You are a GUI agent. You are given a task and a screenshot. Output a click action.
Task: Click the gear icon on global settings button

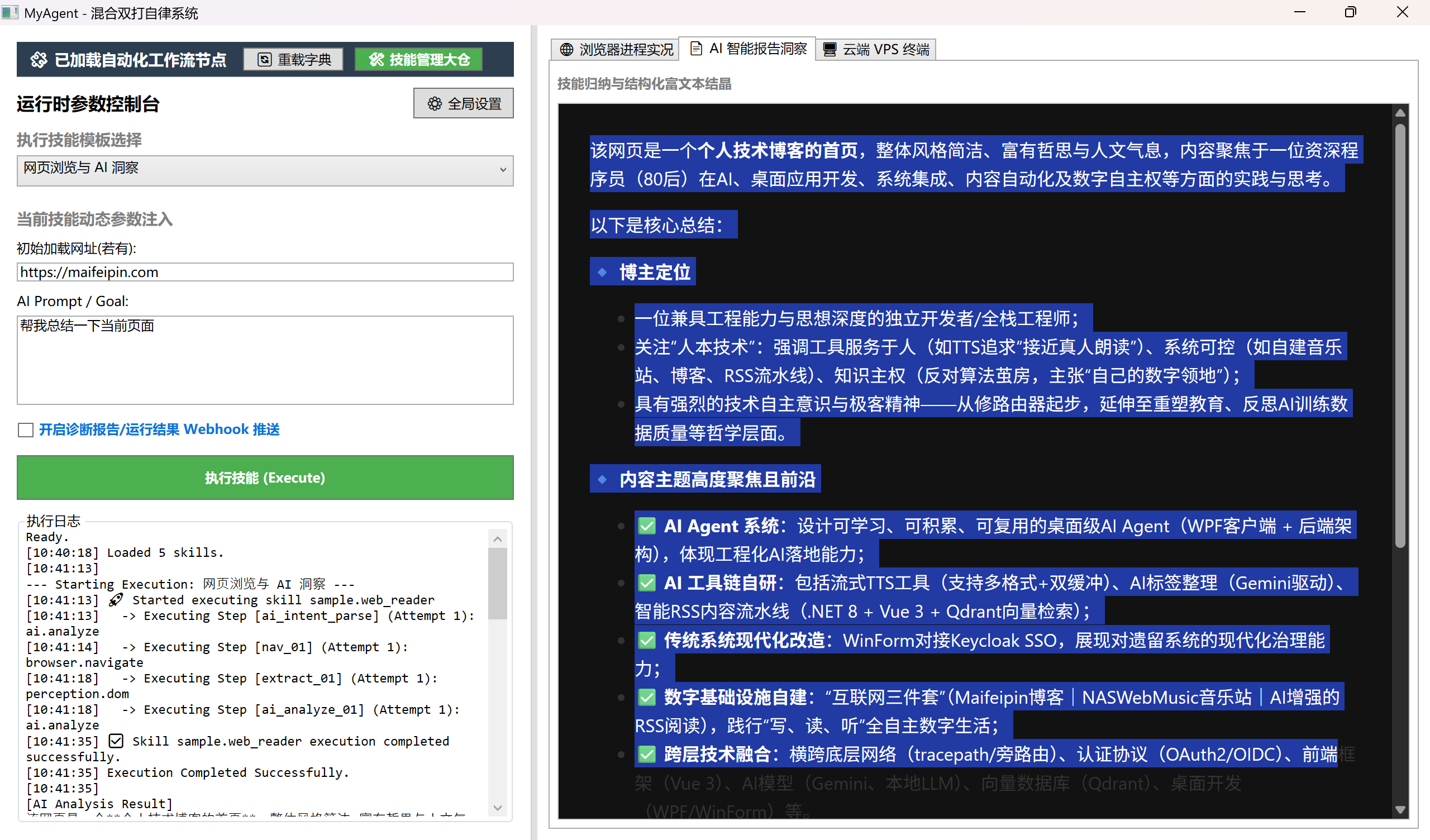(x=434, y=103)
